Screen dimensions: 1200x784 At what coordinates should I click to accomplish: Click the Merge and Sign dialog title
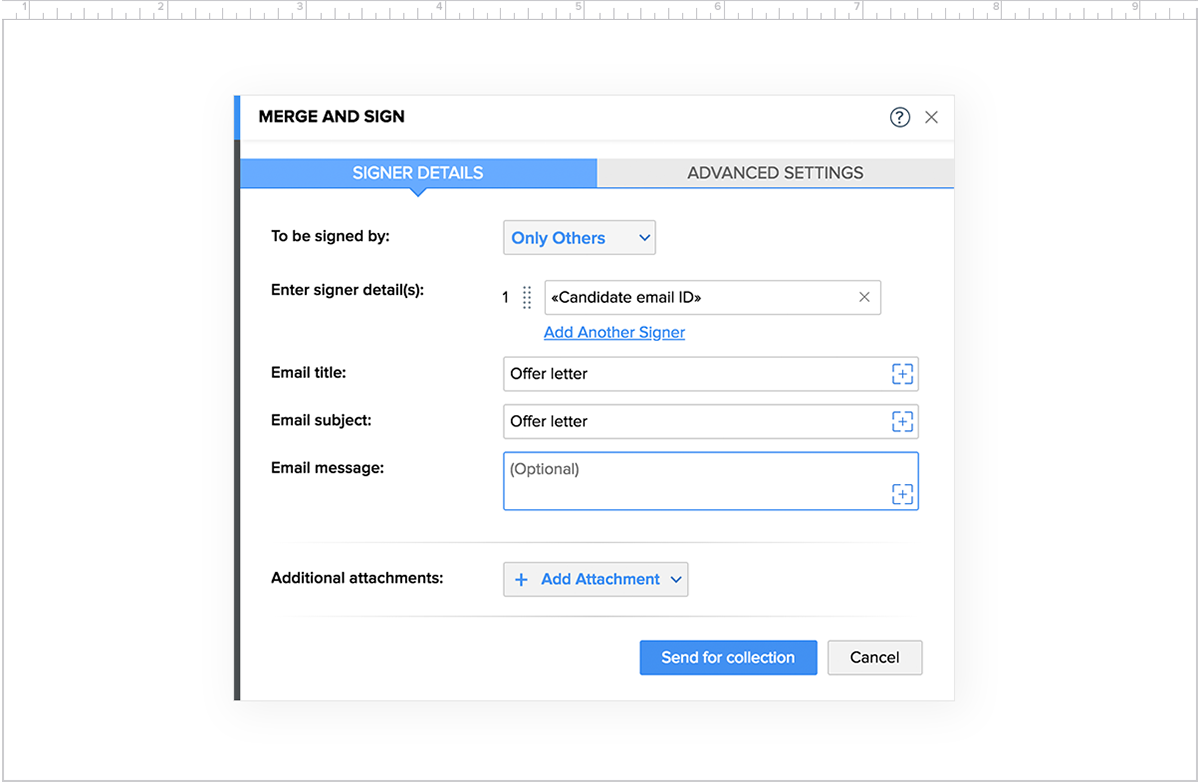(x=331, y=117)
